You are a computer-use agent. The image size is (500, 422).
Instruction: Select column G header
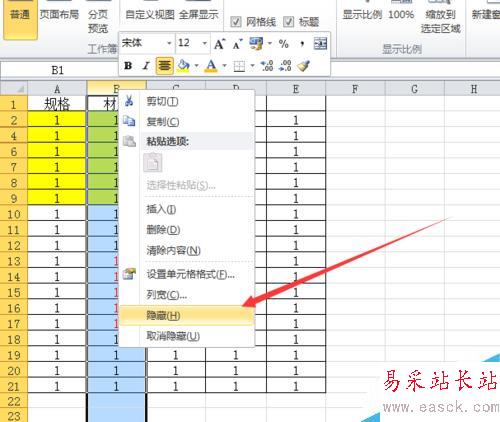415,89
